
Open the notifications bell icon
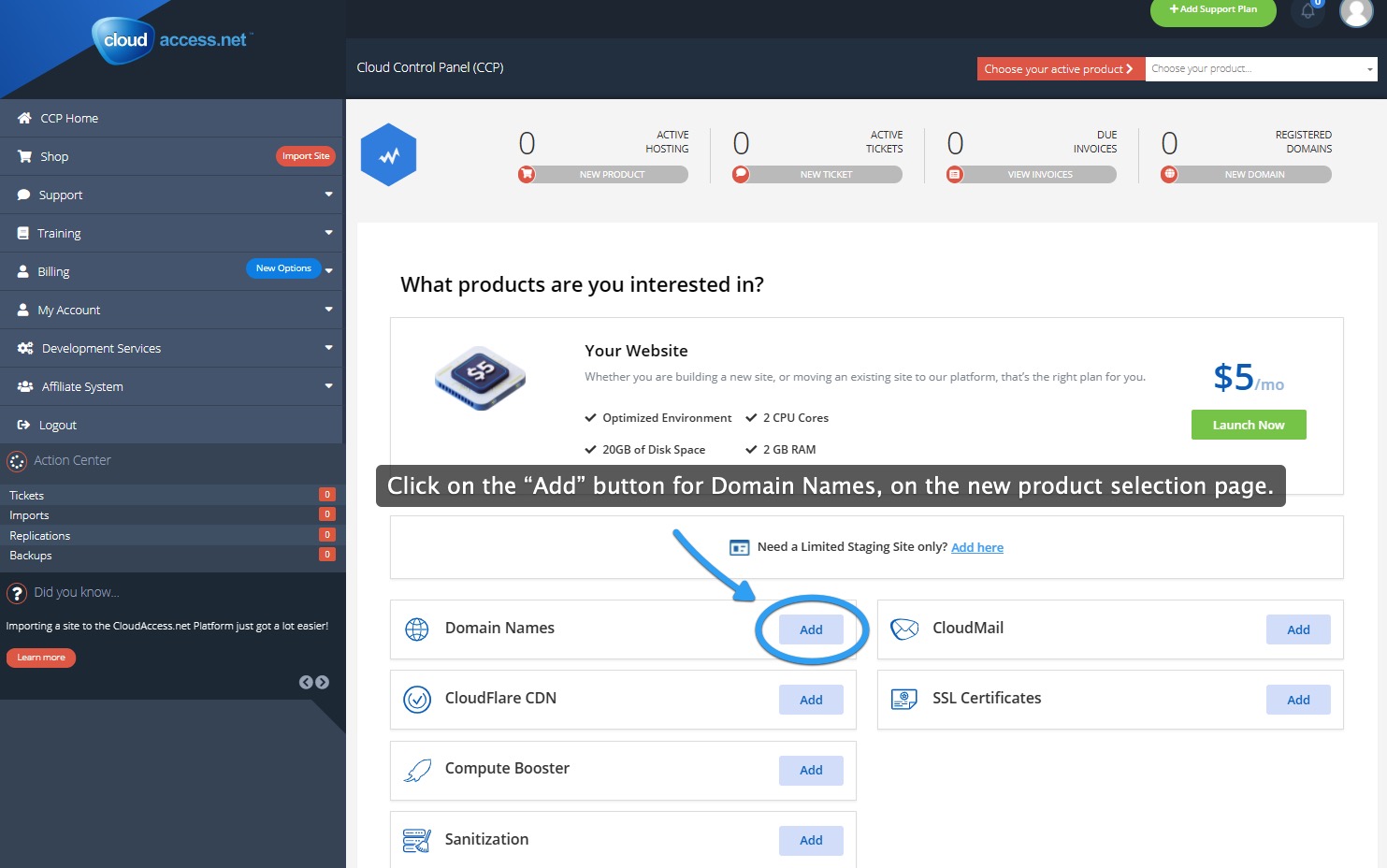tap(1308, 10)
